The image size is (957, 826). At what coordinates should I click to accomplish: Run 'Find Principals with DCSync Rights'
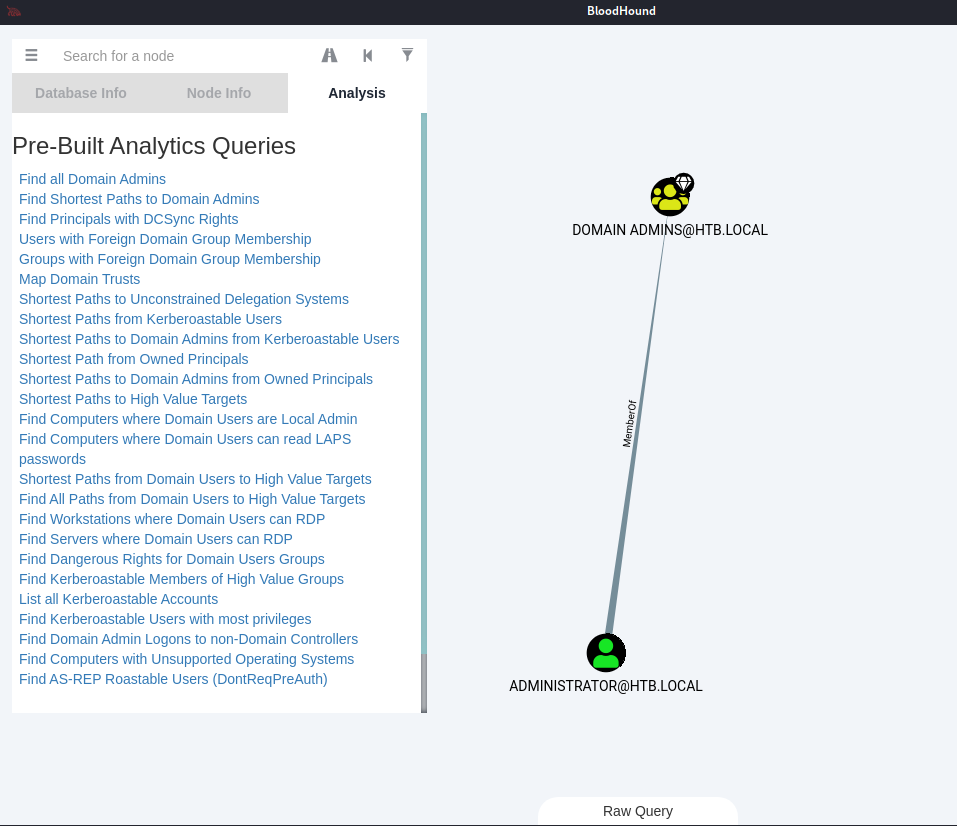pos(128,219)
